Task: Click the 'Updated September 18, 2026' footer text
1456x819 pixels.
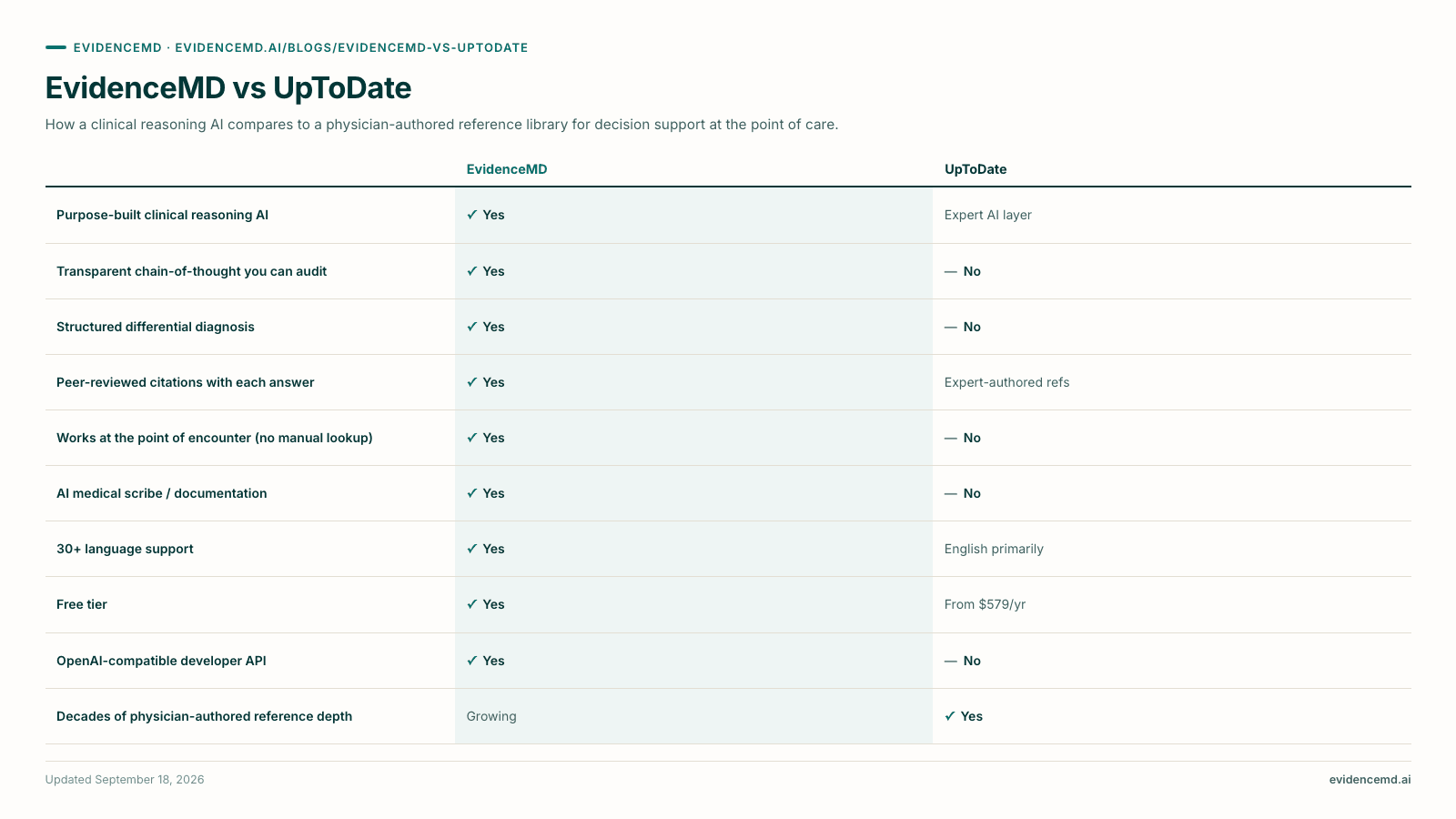Action: pyautogui.click(x=125, y=780)
